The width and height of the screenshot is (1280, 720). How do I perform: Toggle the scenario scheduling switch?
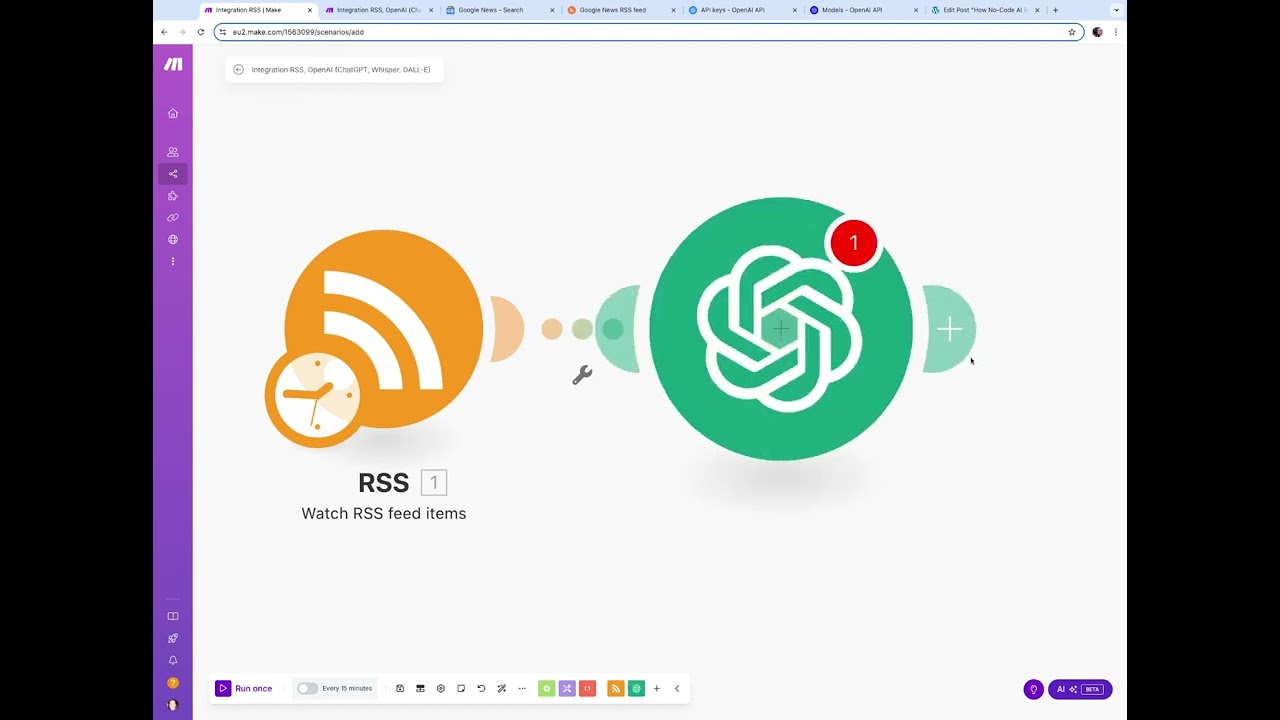(x=307, y=688)
